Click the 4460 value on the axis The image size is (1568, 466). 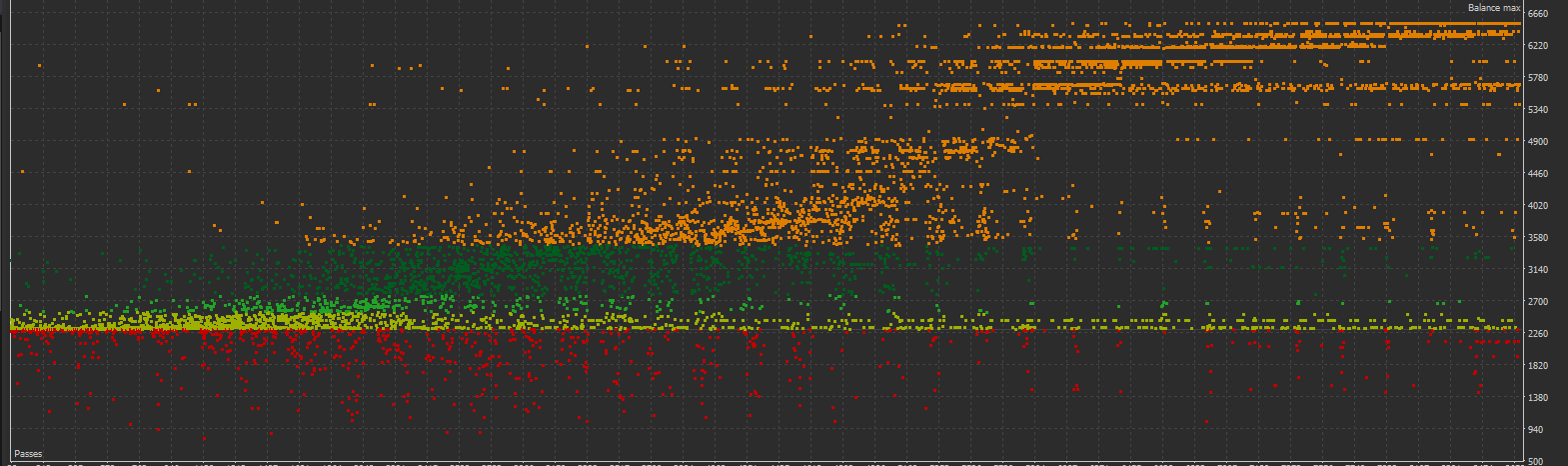coord(1538,174)
